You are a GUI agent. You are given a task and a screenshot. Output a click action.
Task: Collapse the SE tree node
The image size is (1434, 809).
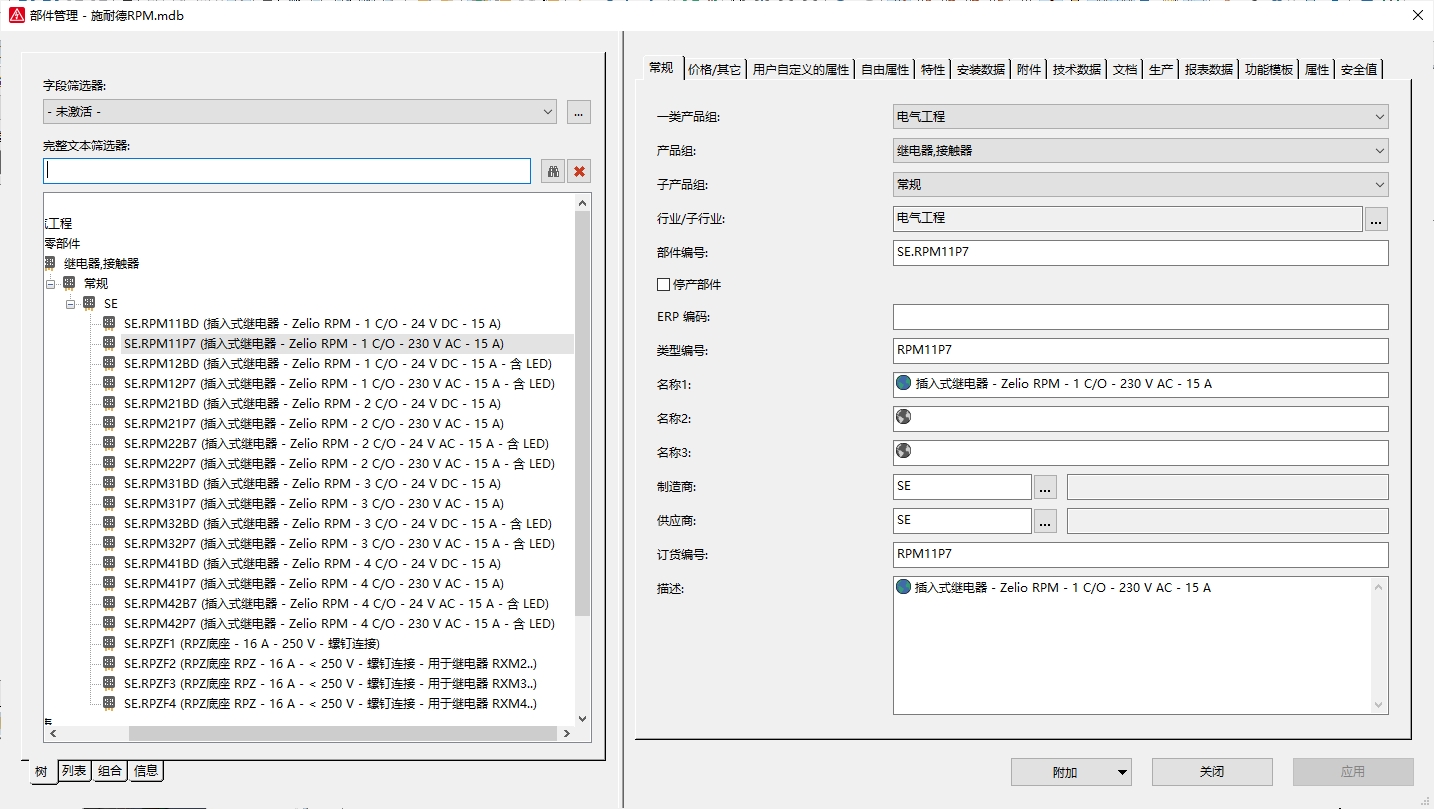point(71,303)
